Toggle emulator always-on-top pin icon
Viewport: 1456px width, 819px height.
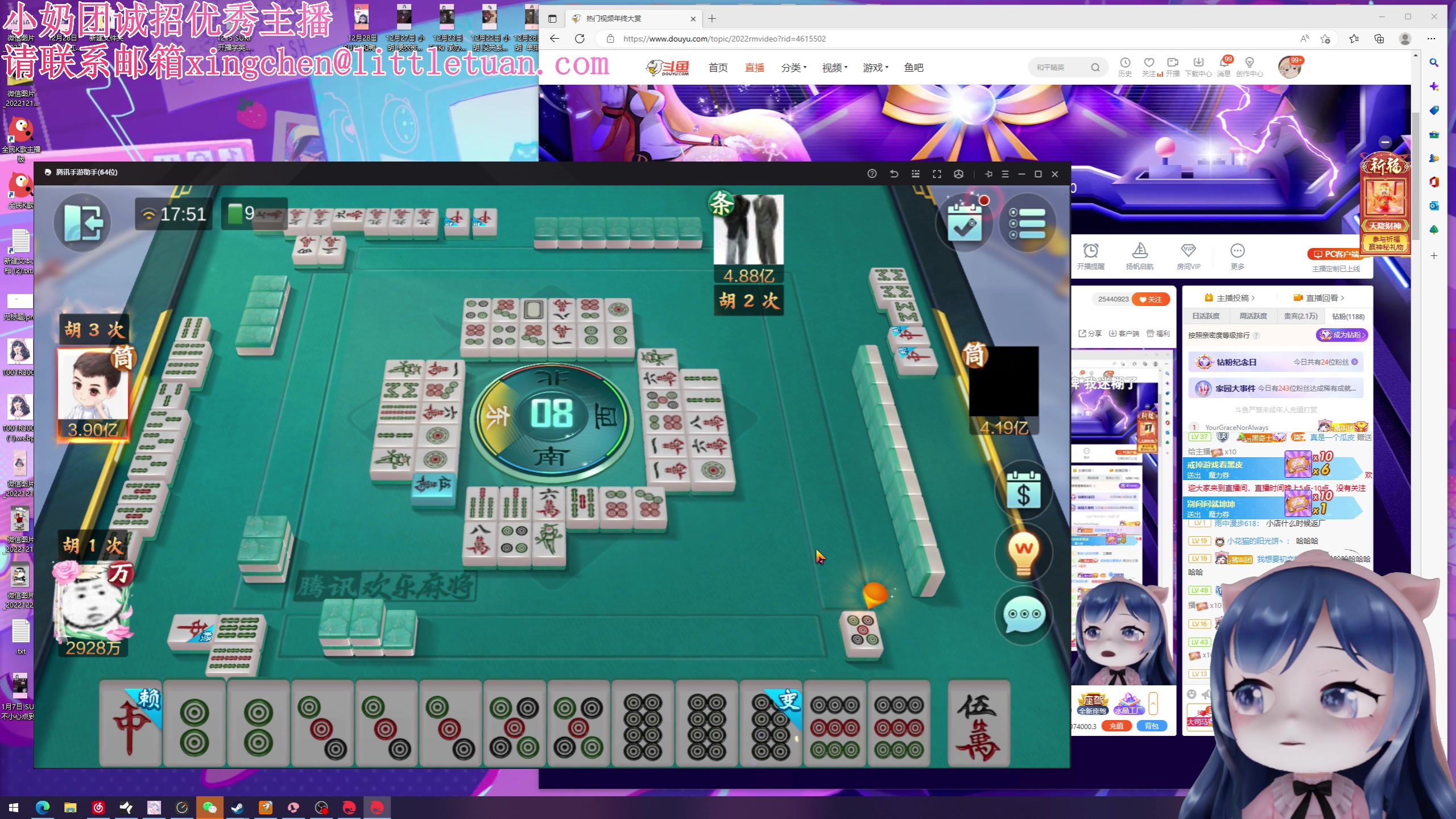pos(988,174)
